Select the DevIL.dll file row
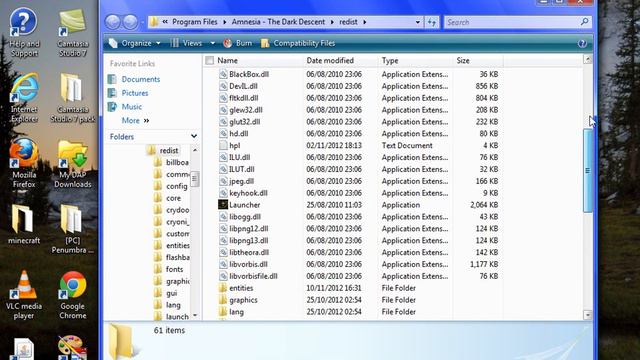The height and width of the screenshot is (360, 640). pyautogui.click(x=358, y=86)
